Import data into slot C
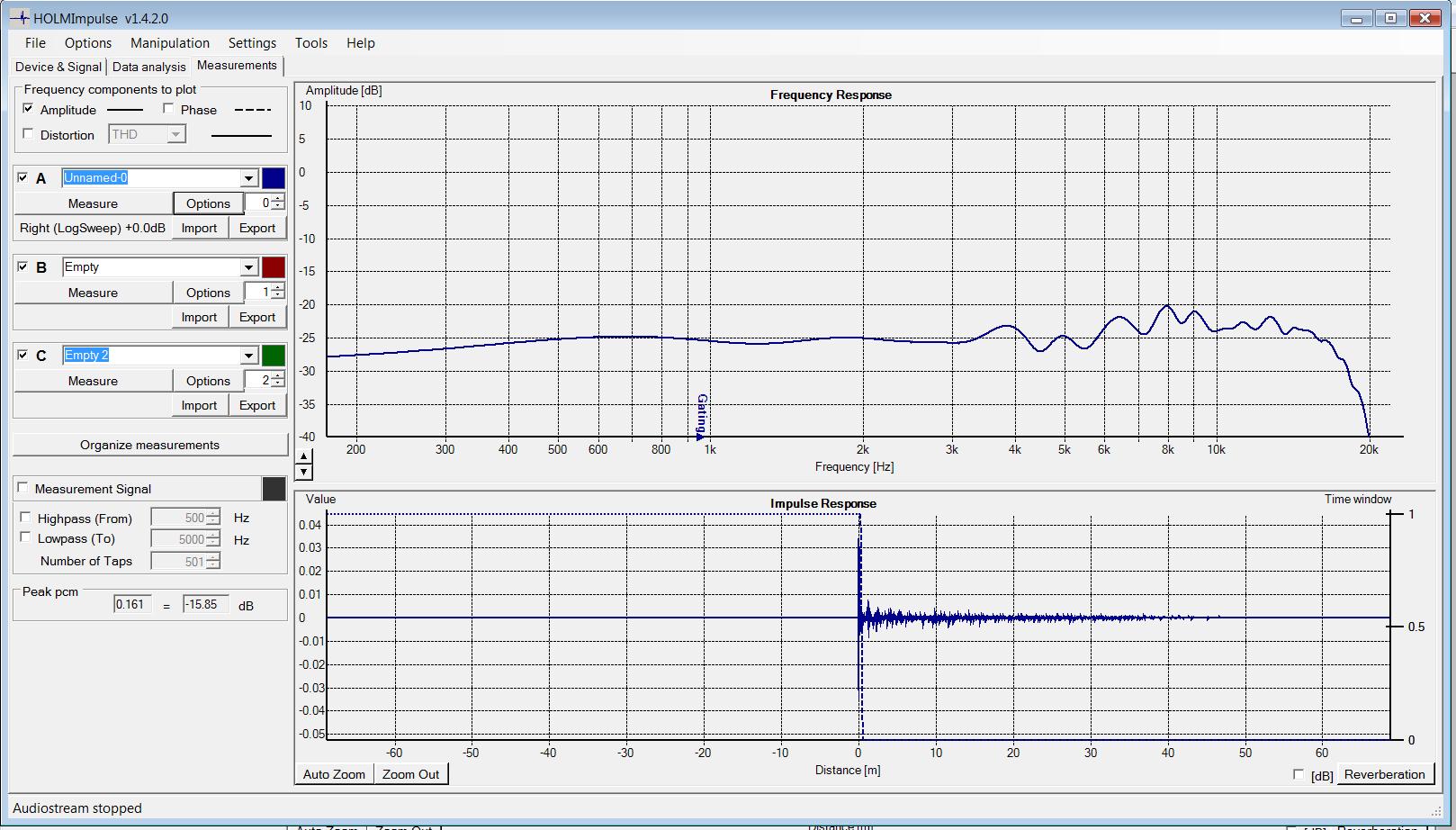Screen dimensions: 1456x830 [199, 405]
